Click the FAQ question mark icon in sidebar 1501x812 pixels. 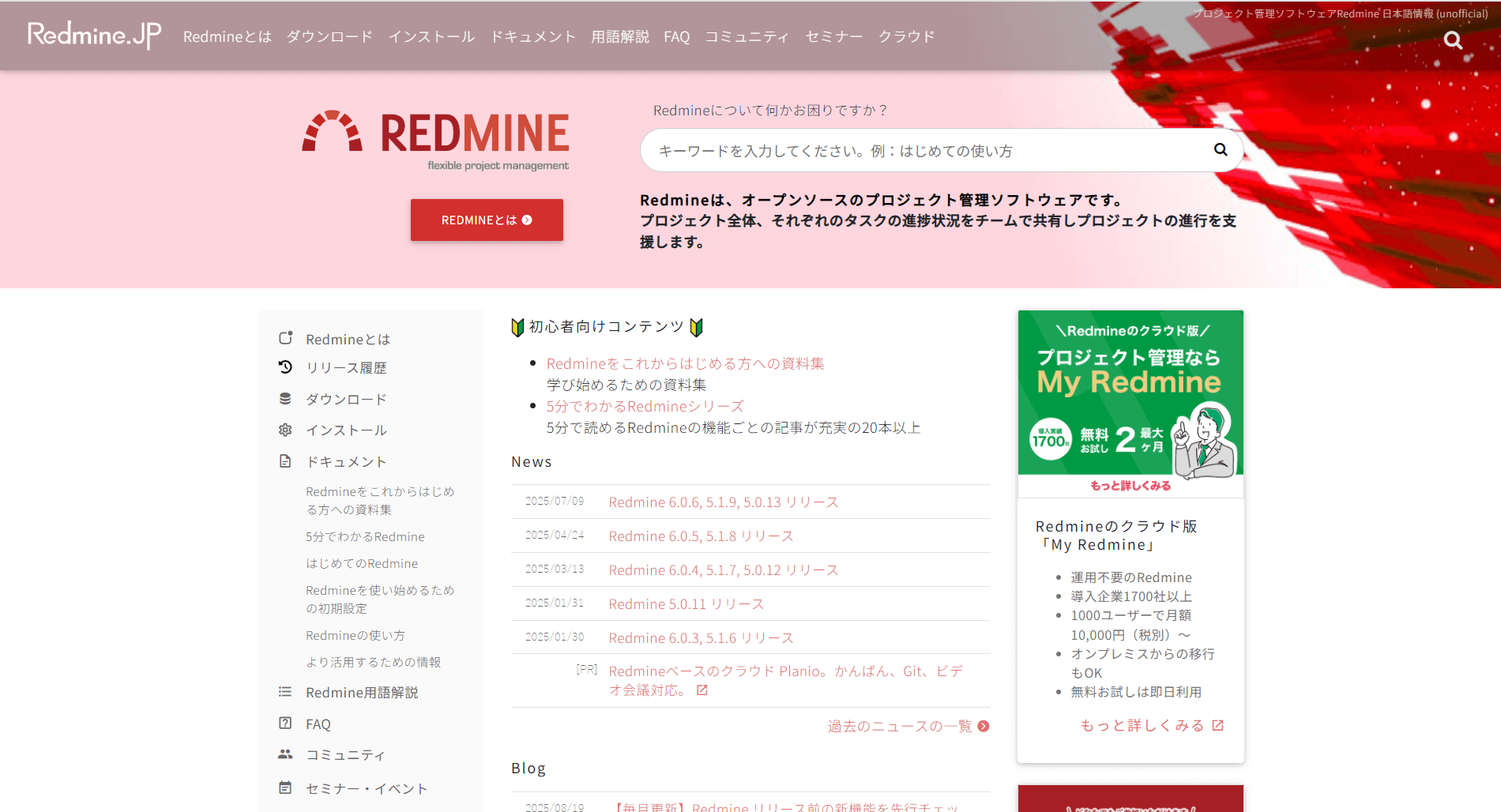(285, 724)
